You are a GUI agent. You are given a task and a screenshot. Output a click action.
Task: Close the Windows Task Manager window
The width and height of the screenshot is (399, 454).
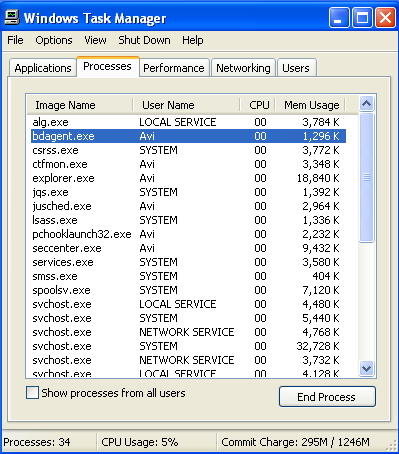point(386,18)
